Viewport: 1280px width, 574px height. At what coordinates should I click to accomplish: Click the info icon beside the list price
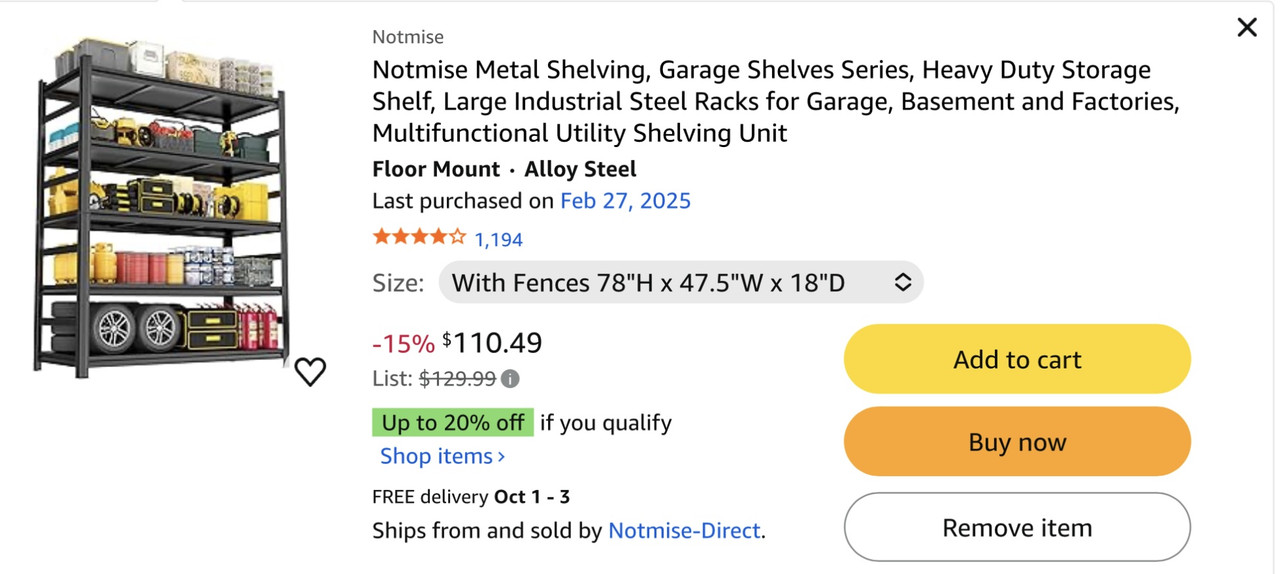510,379
